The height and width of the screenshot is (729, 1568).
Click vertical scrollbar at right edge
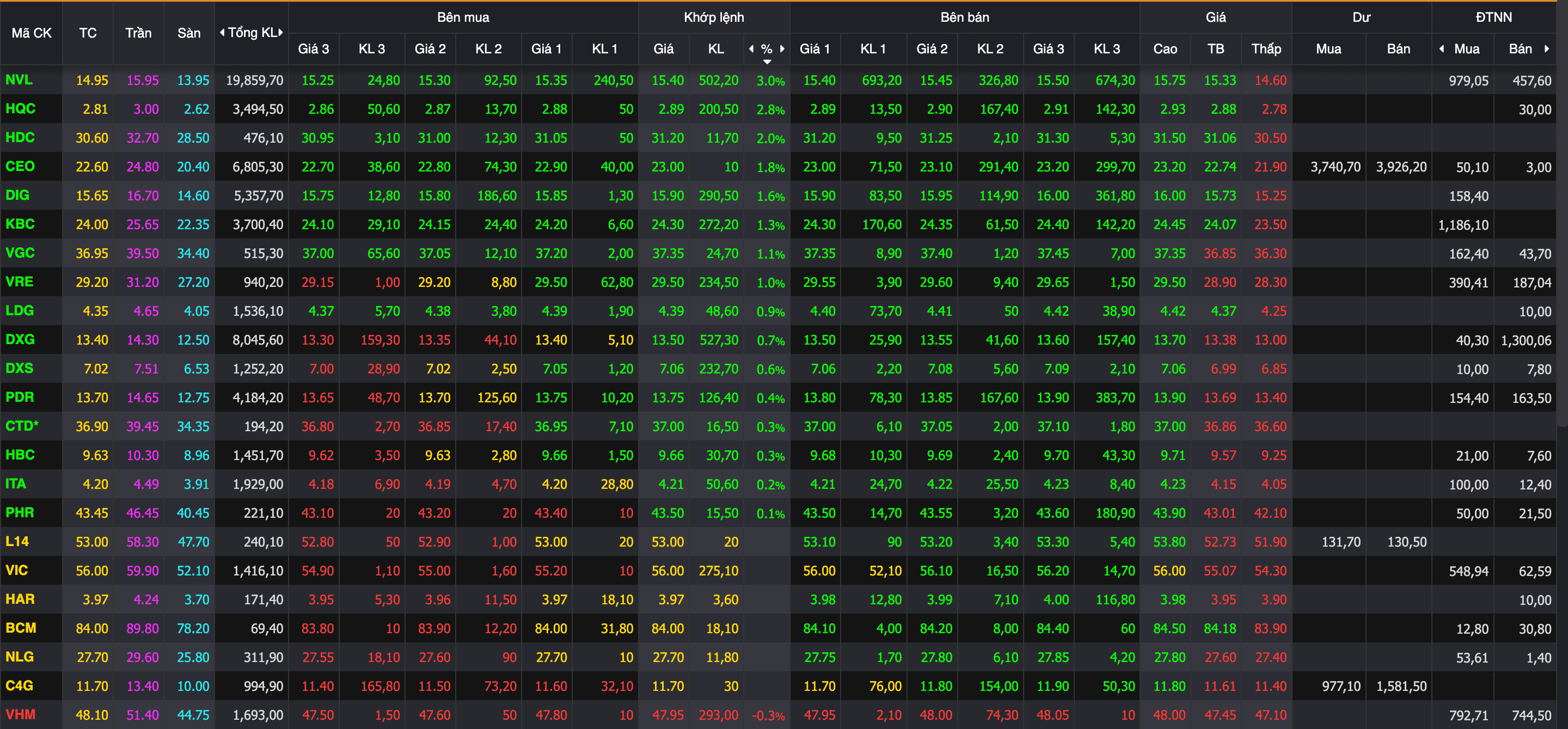[x=1563, y=213]
